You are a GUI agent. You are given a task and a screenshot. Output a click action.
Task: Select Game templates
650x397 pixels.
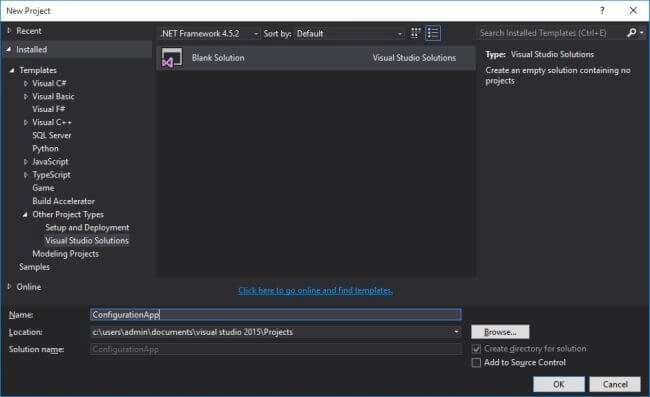coord(43,188)
